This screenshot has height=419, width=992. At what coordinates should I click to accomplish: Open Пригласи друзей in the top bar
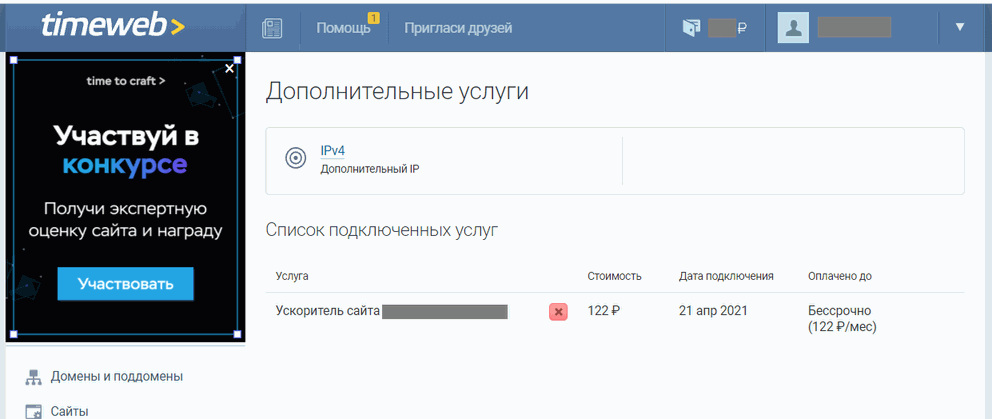point(458,28)
